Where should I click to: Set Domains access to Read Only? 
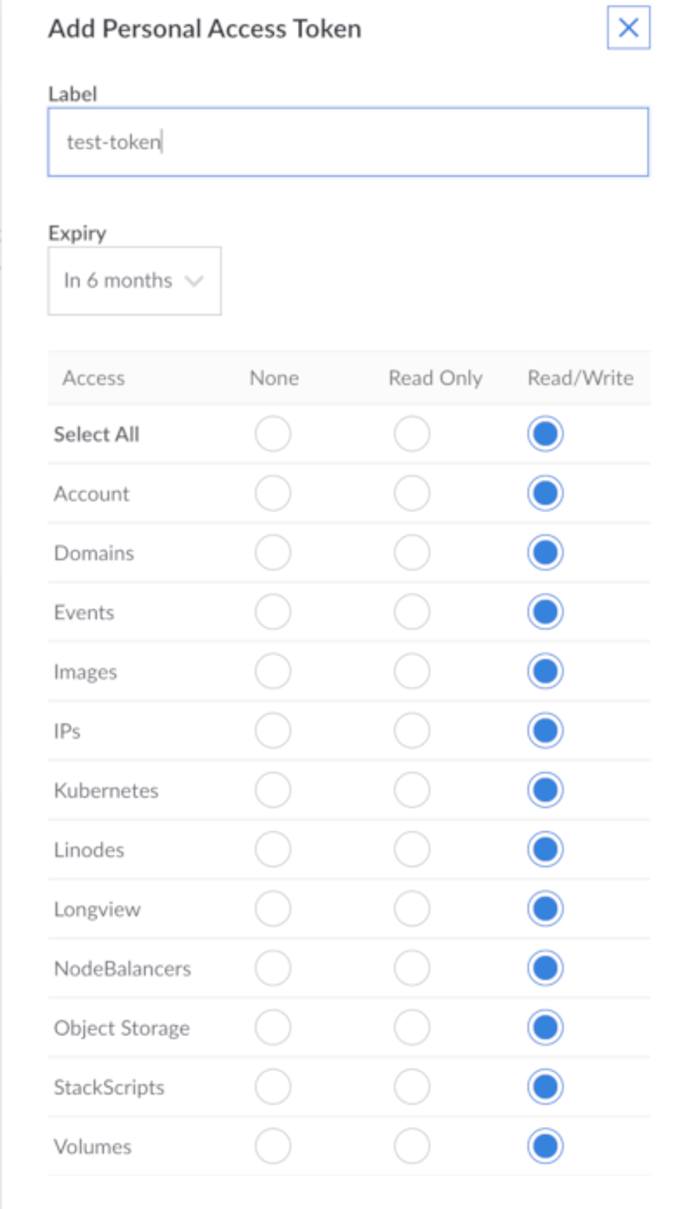pos(410,552)
